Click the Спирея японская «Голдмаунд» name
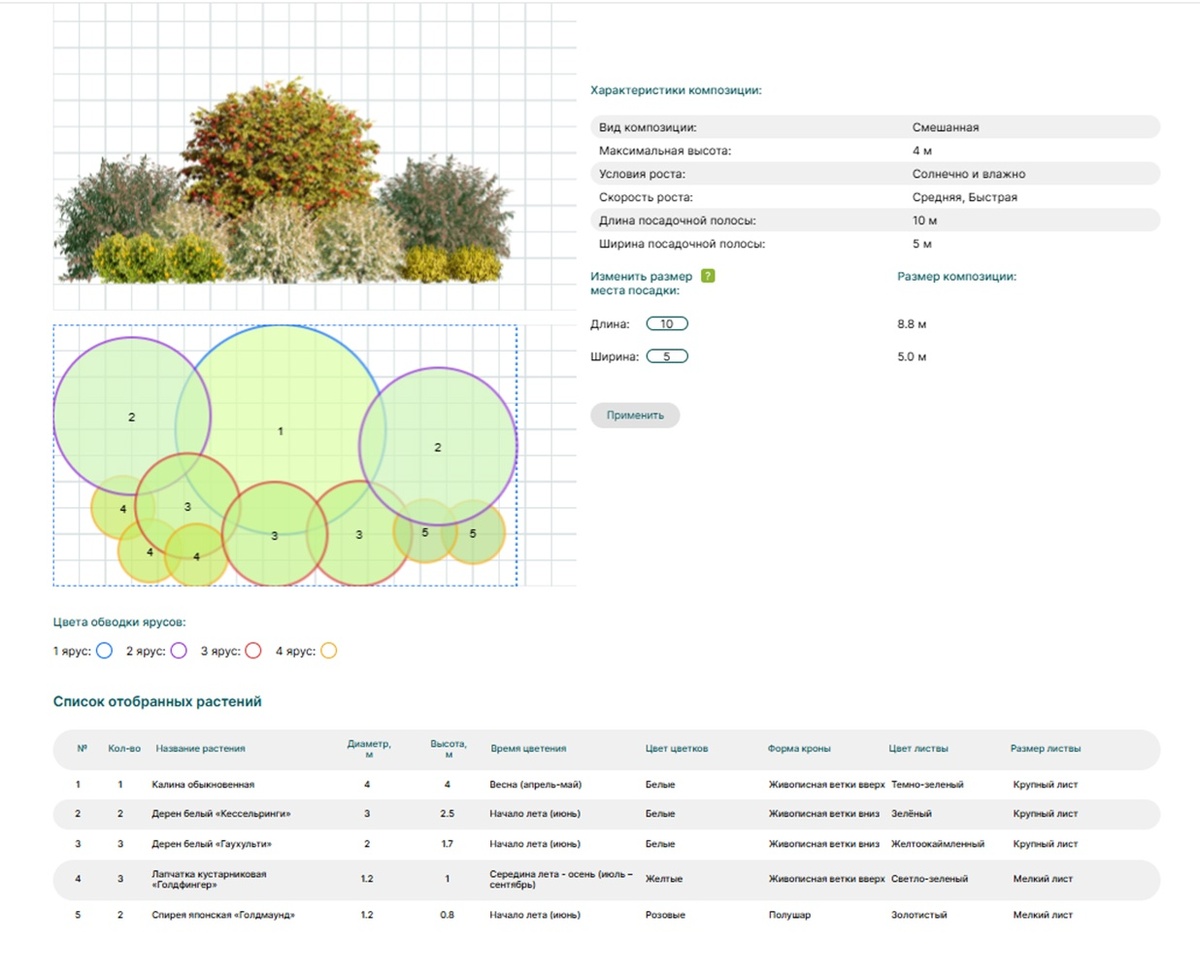This screenshot has height=976, width=1200. 223,915
